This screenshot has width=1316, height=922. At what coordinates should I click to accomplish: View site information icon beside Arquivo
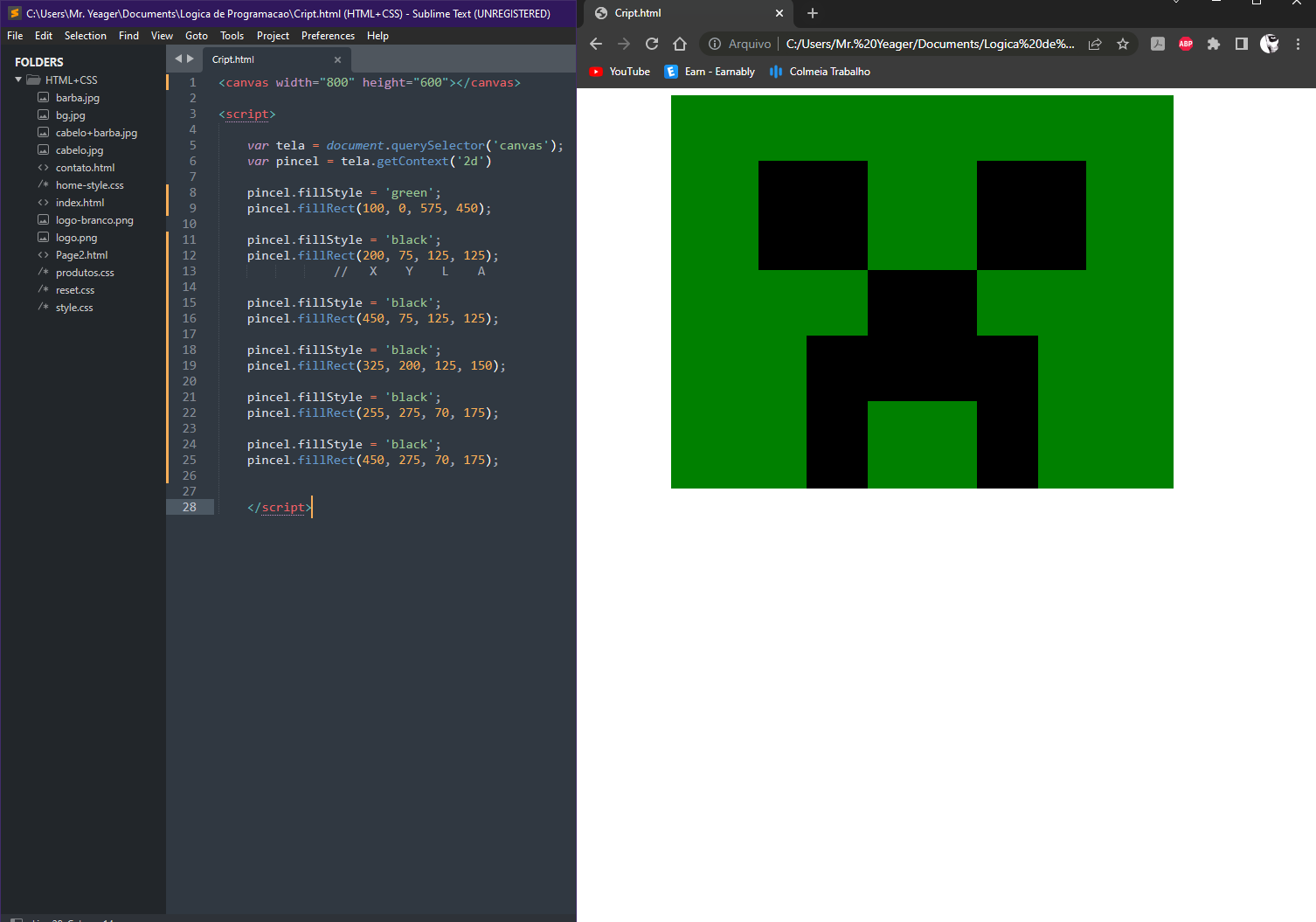pyautogui.click(x=715, y=44)
